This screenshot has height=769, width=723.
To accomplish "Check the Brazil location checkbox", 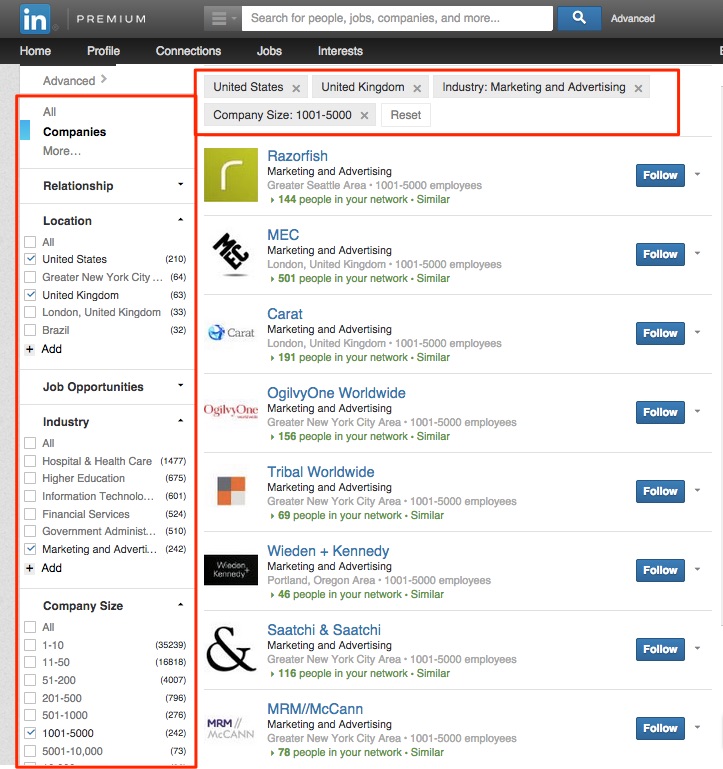I will coord(30,330).
